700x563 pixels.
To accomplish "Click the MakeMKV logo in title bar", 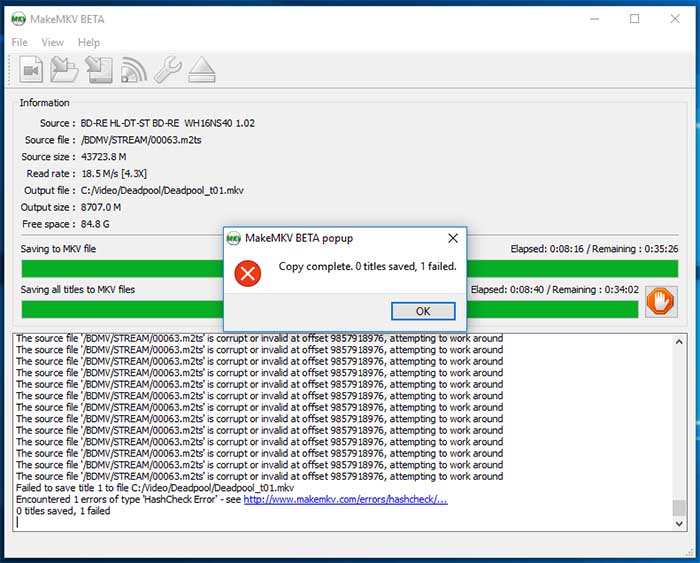I will (18, 19).
